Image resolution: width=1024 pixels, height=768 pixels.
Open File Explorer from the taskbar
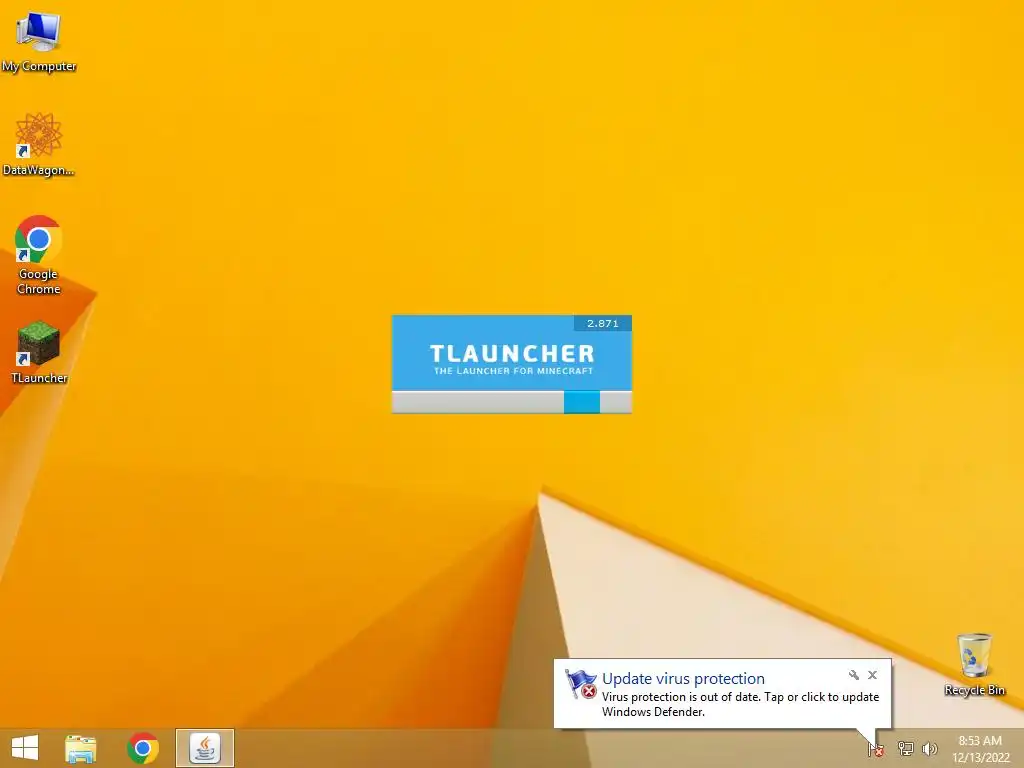(x=81, y=748)
